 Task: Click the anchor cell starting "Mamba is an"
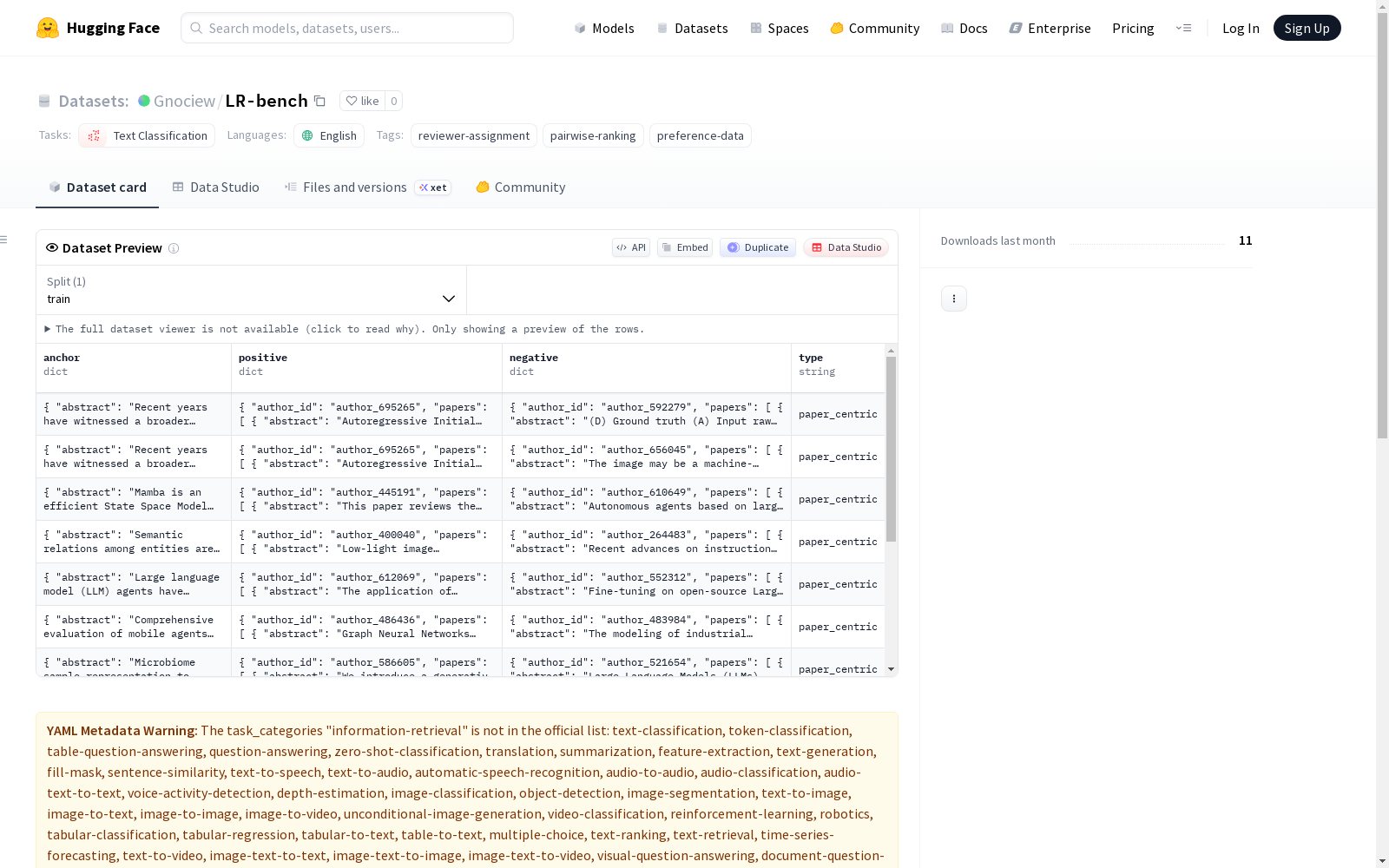[x=134, y=499]
